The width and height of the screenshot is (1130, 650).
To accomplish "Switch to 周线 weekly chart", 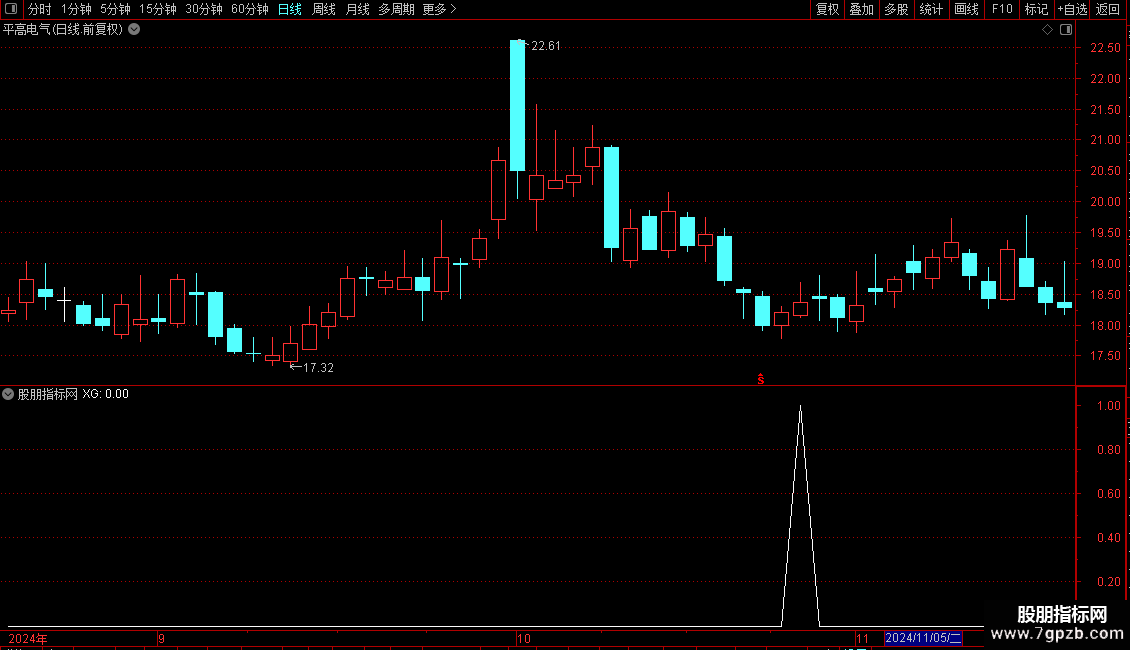I will (324, 9).
